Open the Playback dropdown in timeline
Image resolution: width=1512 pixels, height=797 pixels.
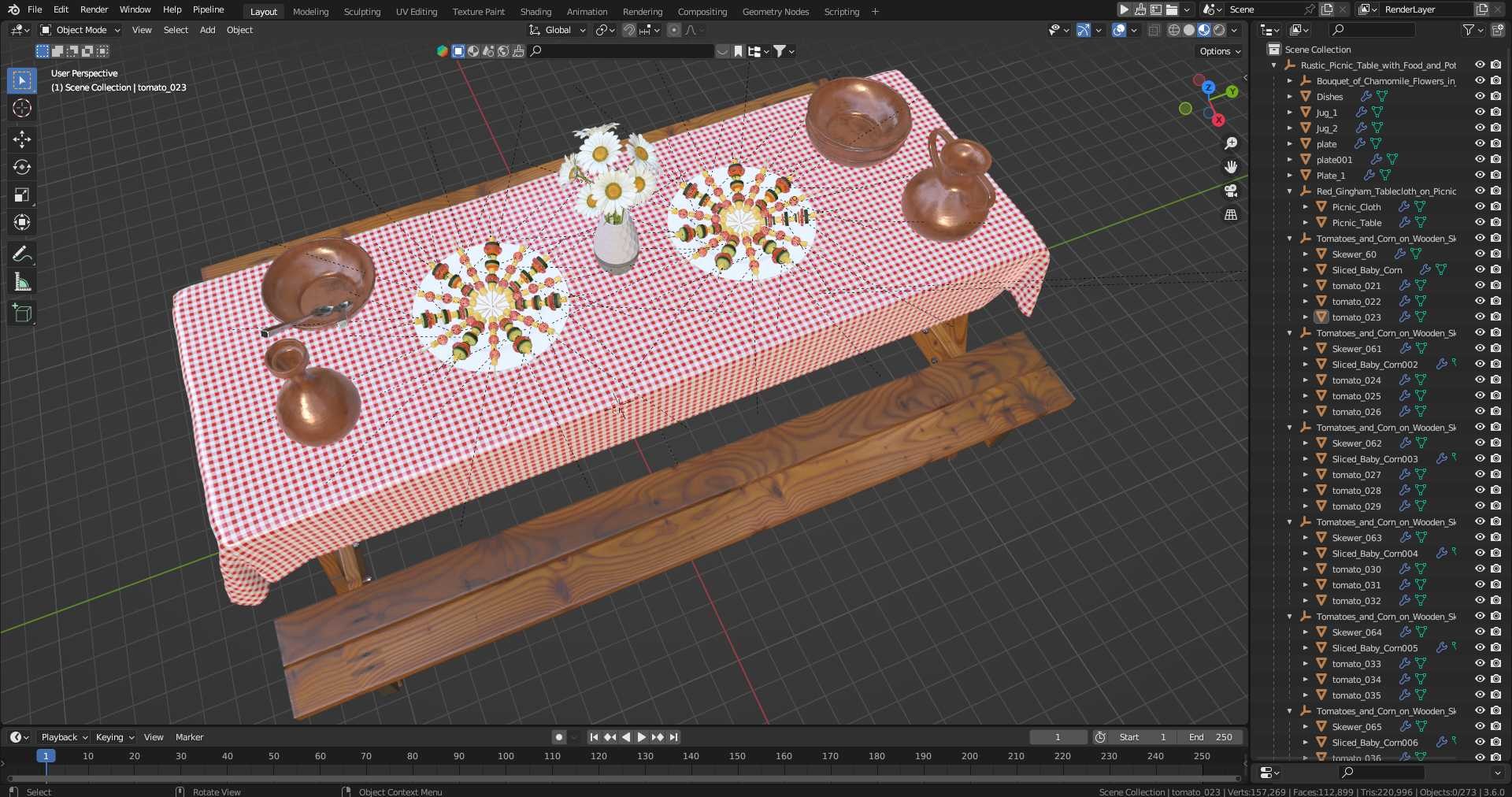(x=64, y=737)
